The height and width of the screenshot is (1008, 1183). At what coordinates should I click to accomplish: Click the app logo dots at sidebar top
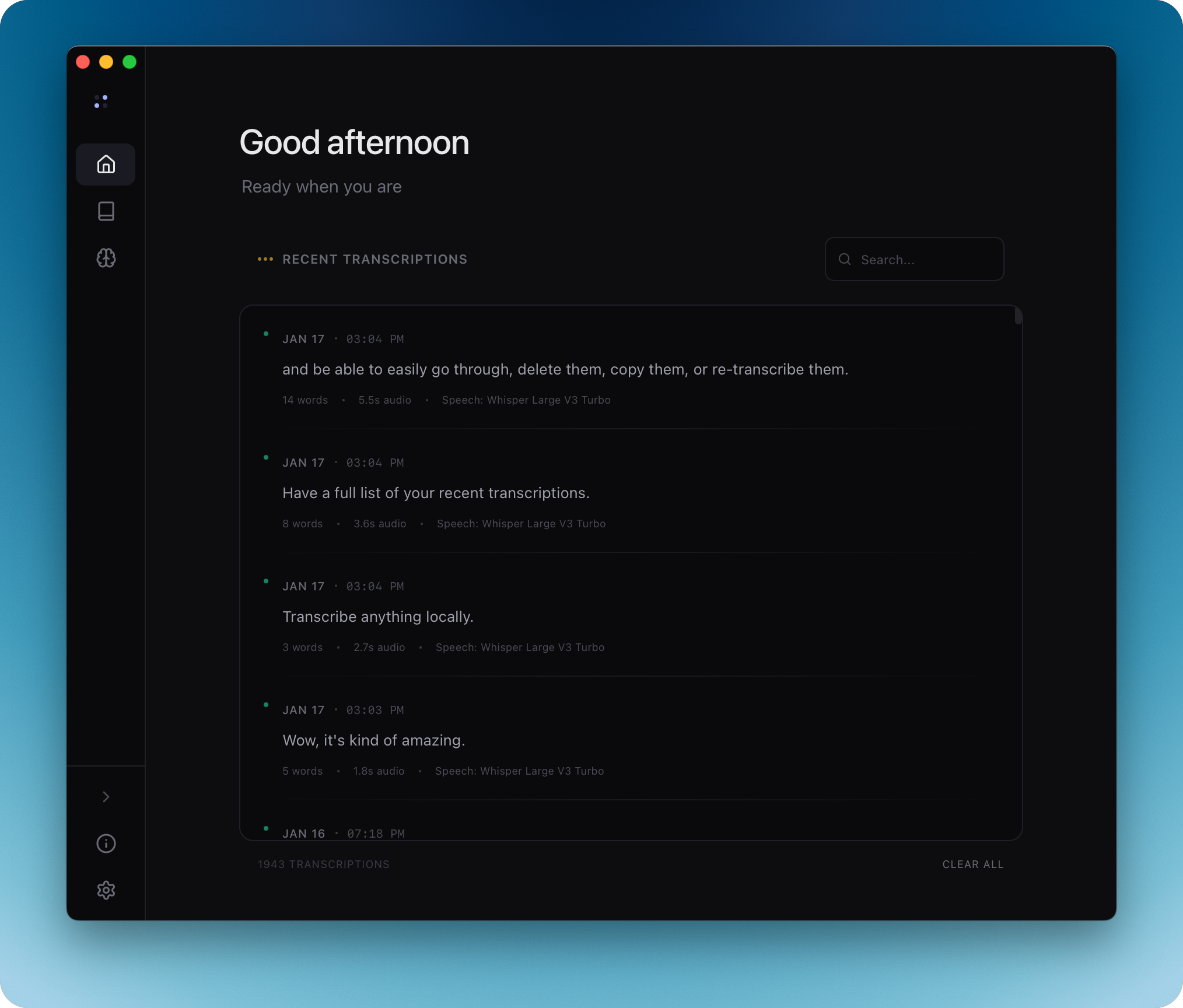(101, 101)
